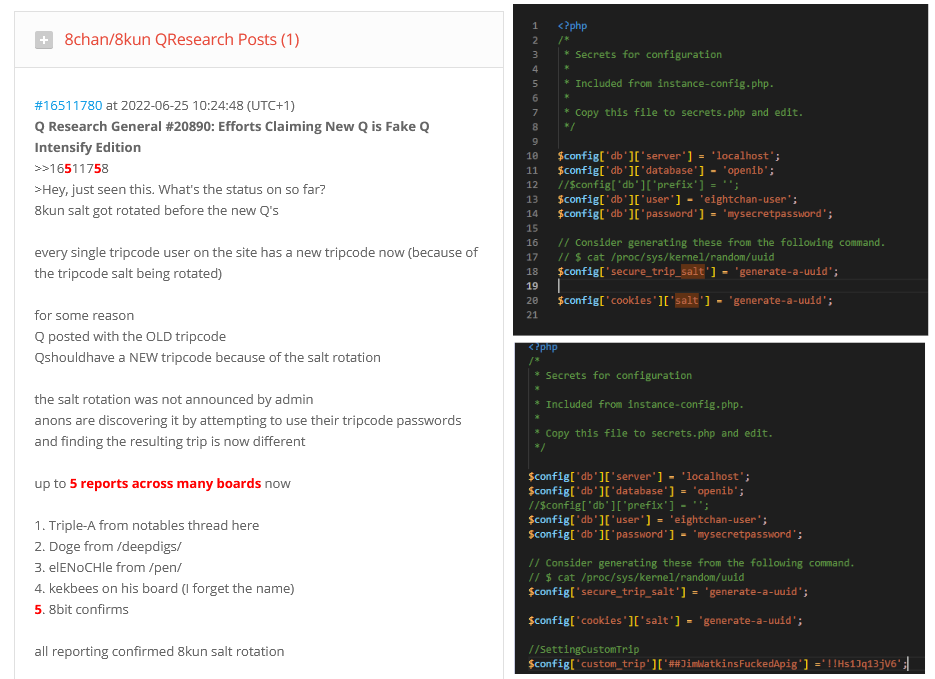Viewport: 935px width, 679px height.
Task: Click the timestamp 2022-06-25 10:24:48 (UTC+1)
Action: pos(208,106)
